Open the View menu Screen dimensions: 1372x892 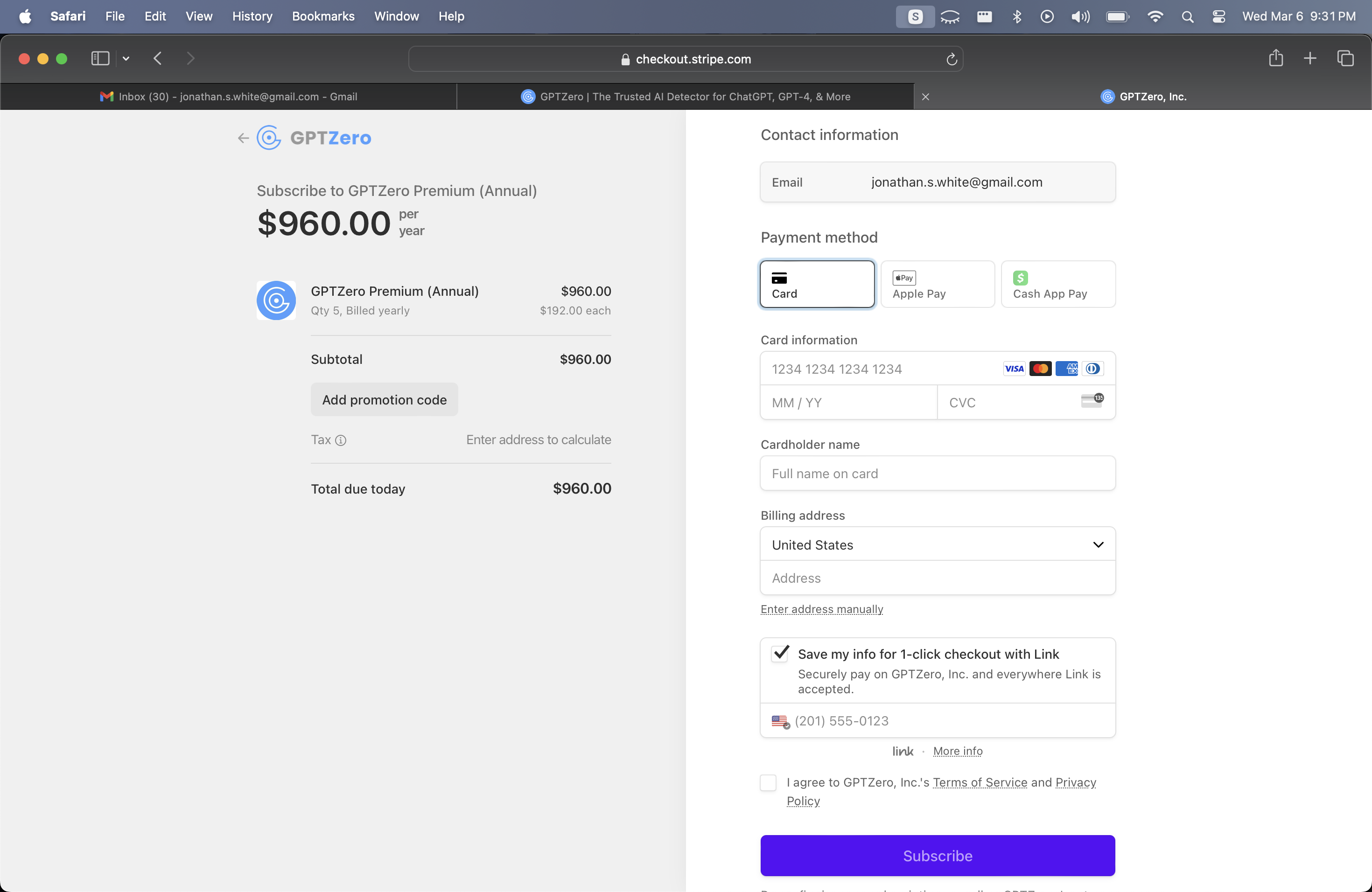coord(199,16)
